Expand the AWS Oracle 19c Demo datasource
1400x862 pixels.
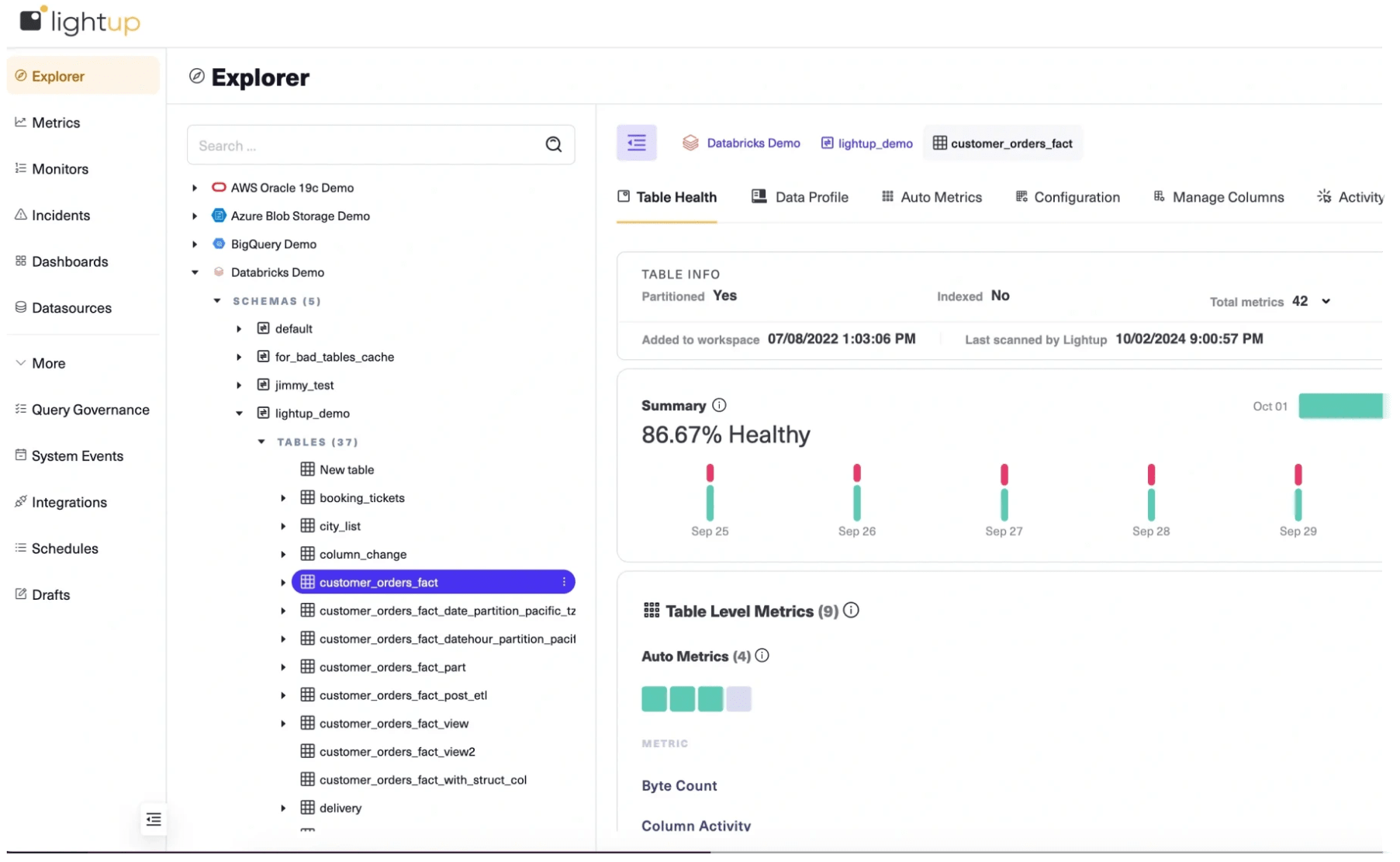point(194,187)
